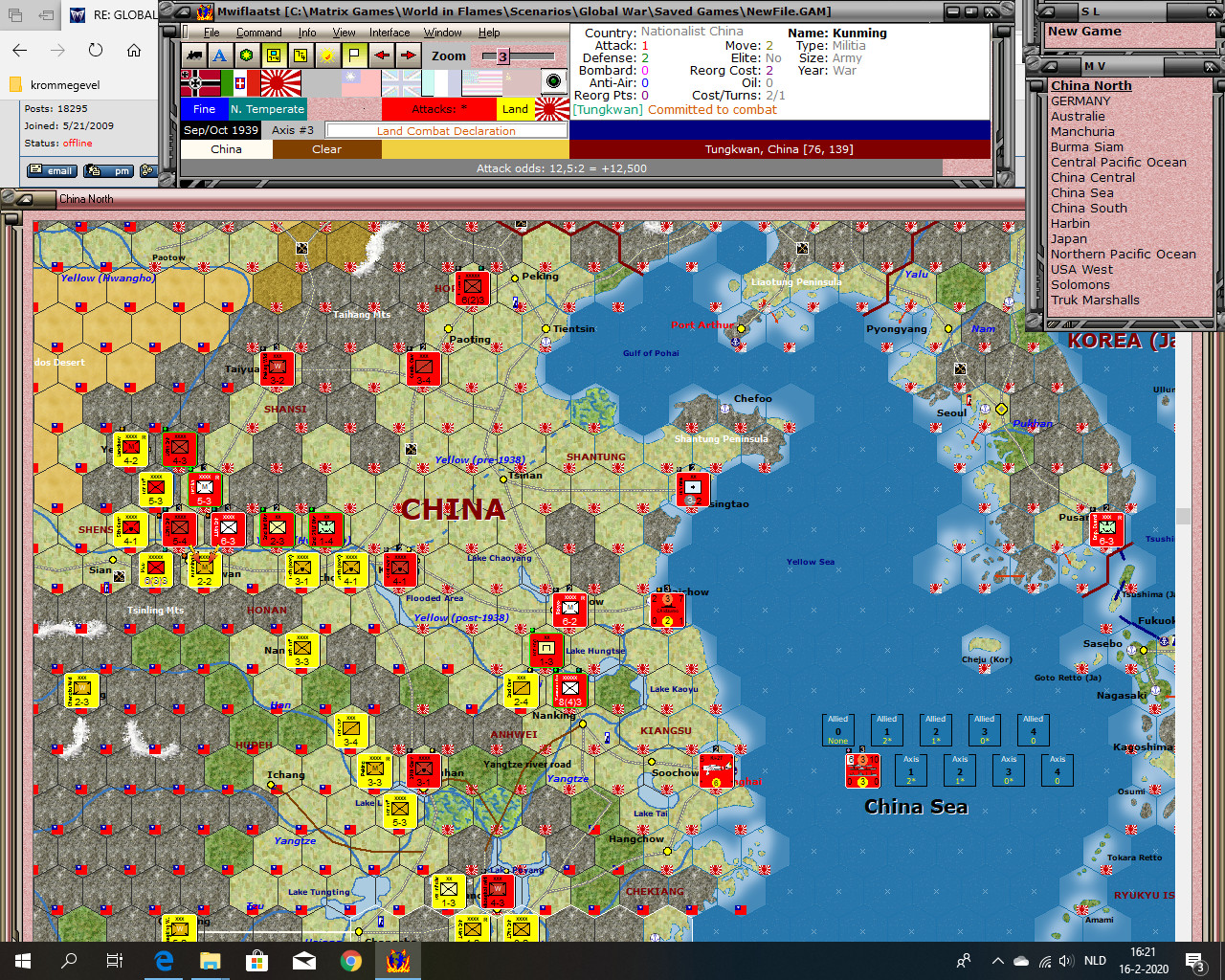Open the Help menu
Image resolution: width=1225 pixels, height=980 pixels.
[489, 33]
